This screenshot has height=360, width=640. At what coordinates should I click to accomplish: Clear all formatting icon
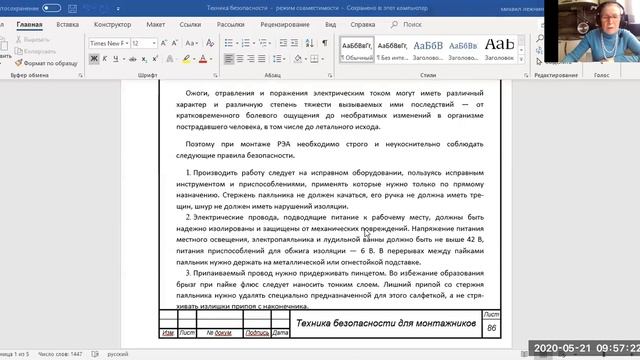tap(210, 43)
